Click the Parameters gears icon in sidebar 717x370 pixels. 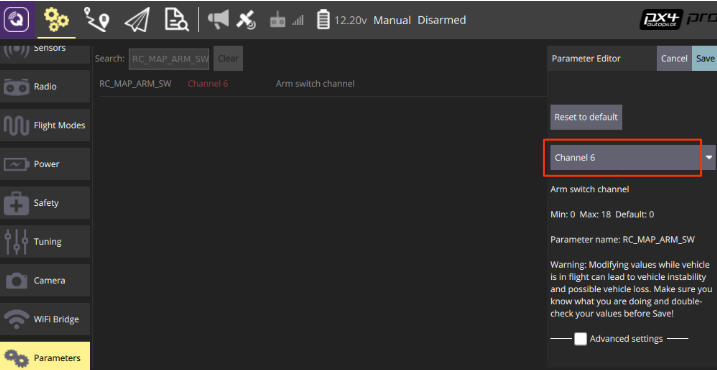click(16, 358)
